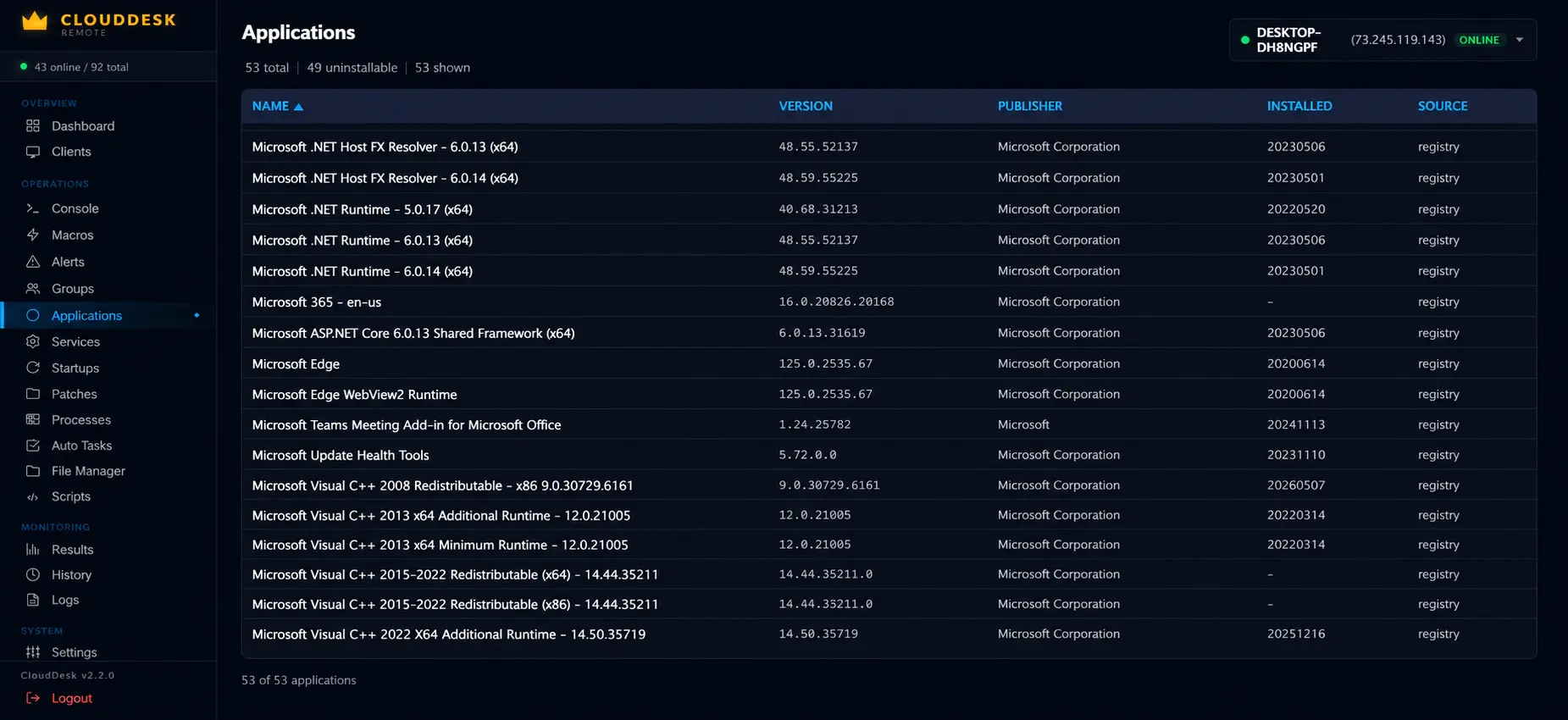The image size is (1568, 720).
Task: Select Visual C++ 2013 x64 Minimum Runtime
Action: [x=889, y=545]
